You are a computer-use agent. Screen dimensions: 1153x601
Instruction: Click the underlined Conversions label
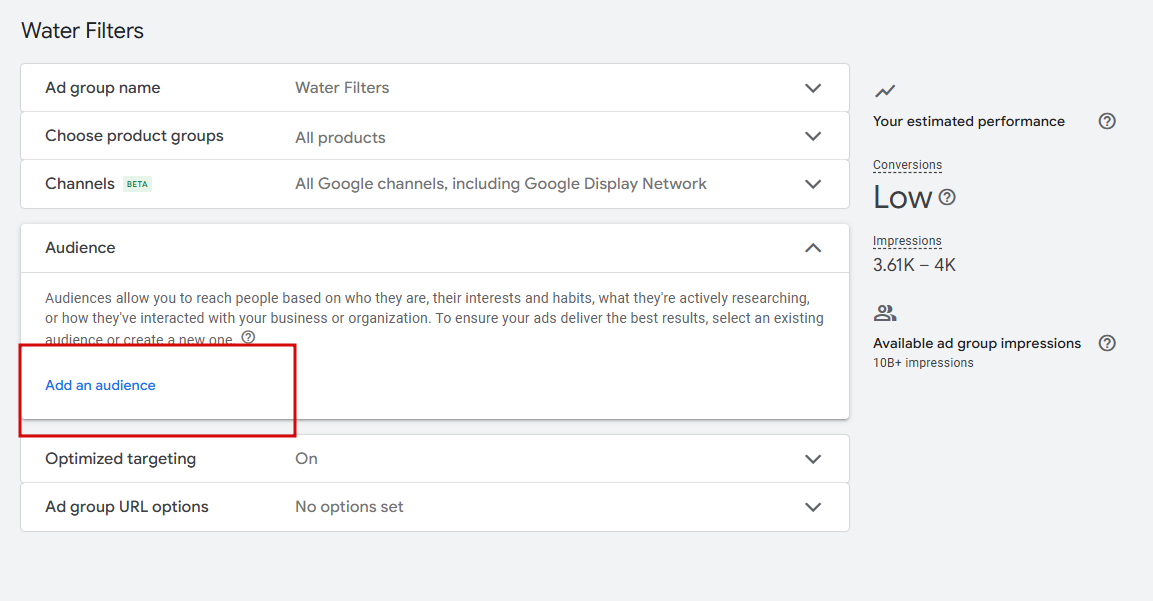click(907, 165)
